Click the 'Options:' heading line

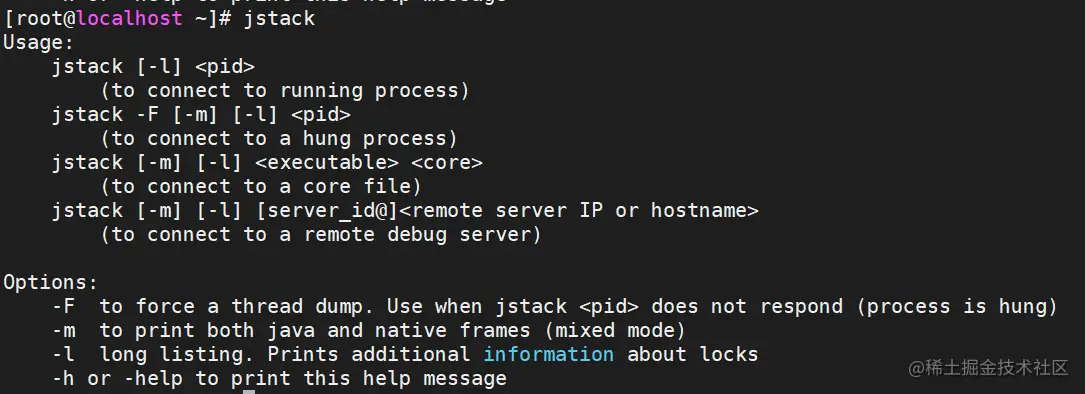tap(51, 283)
